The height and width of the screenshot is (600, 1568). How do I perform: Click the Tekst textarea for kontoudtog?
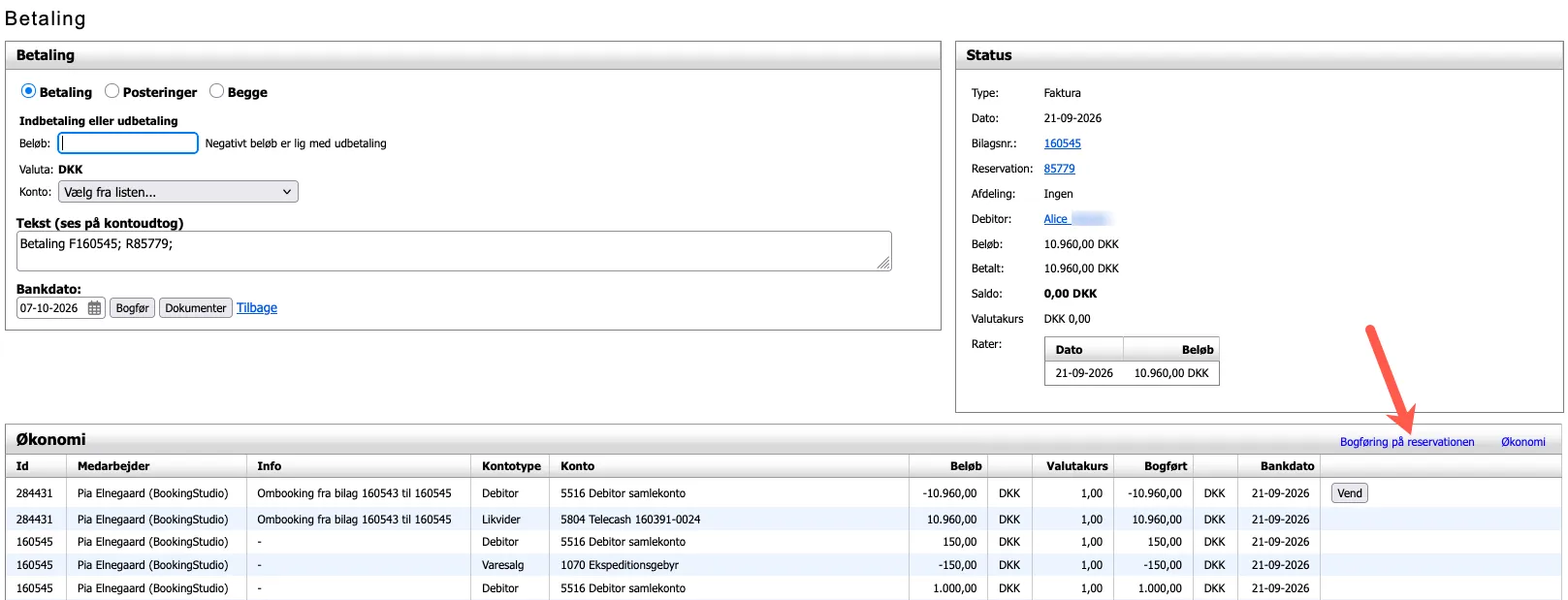pyautogui.click(x=454, y=251)
